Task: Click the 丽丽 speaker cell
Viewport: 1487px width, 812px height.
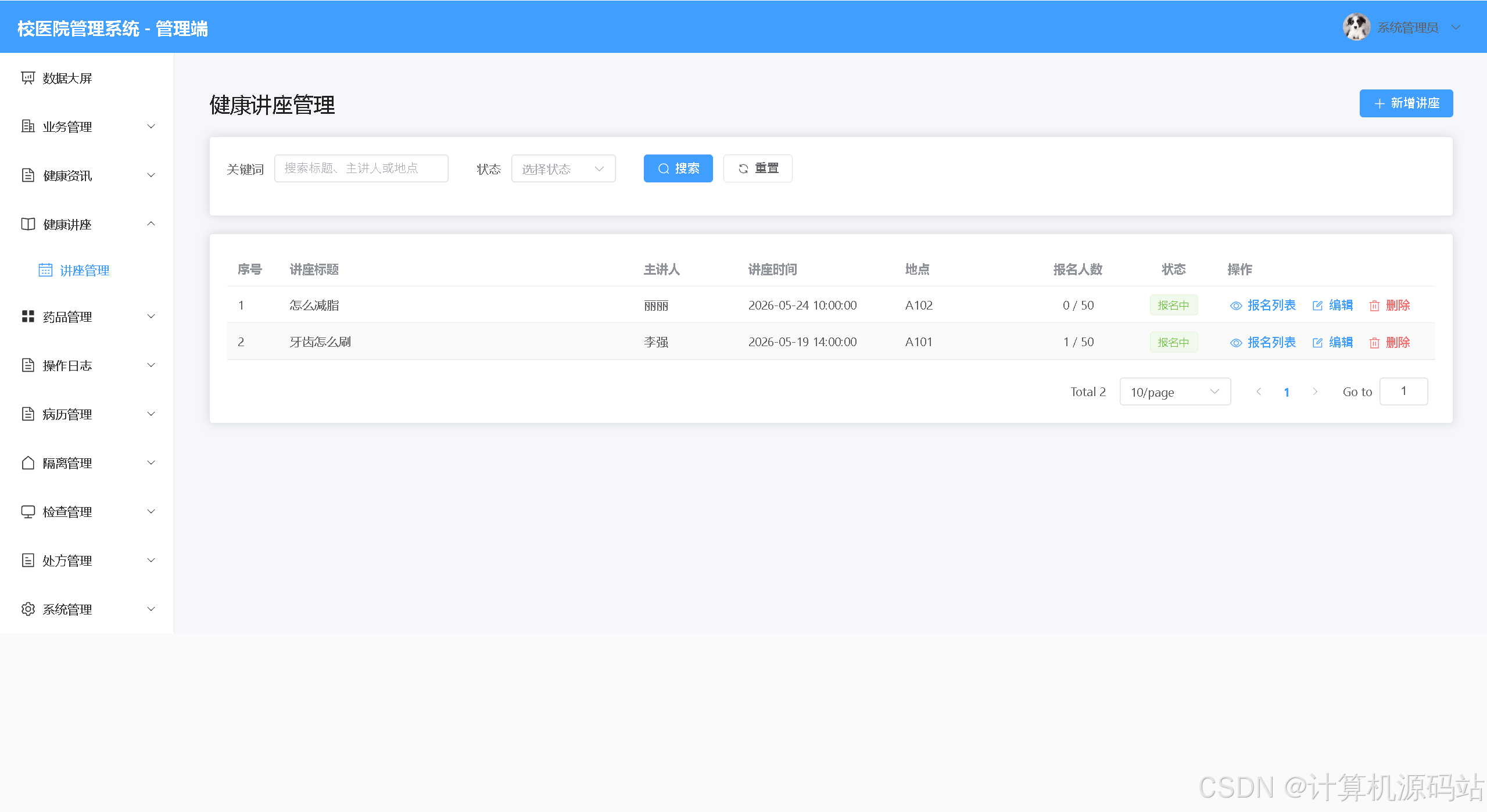Action: (656, 306)
